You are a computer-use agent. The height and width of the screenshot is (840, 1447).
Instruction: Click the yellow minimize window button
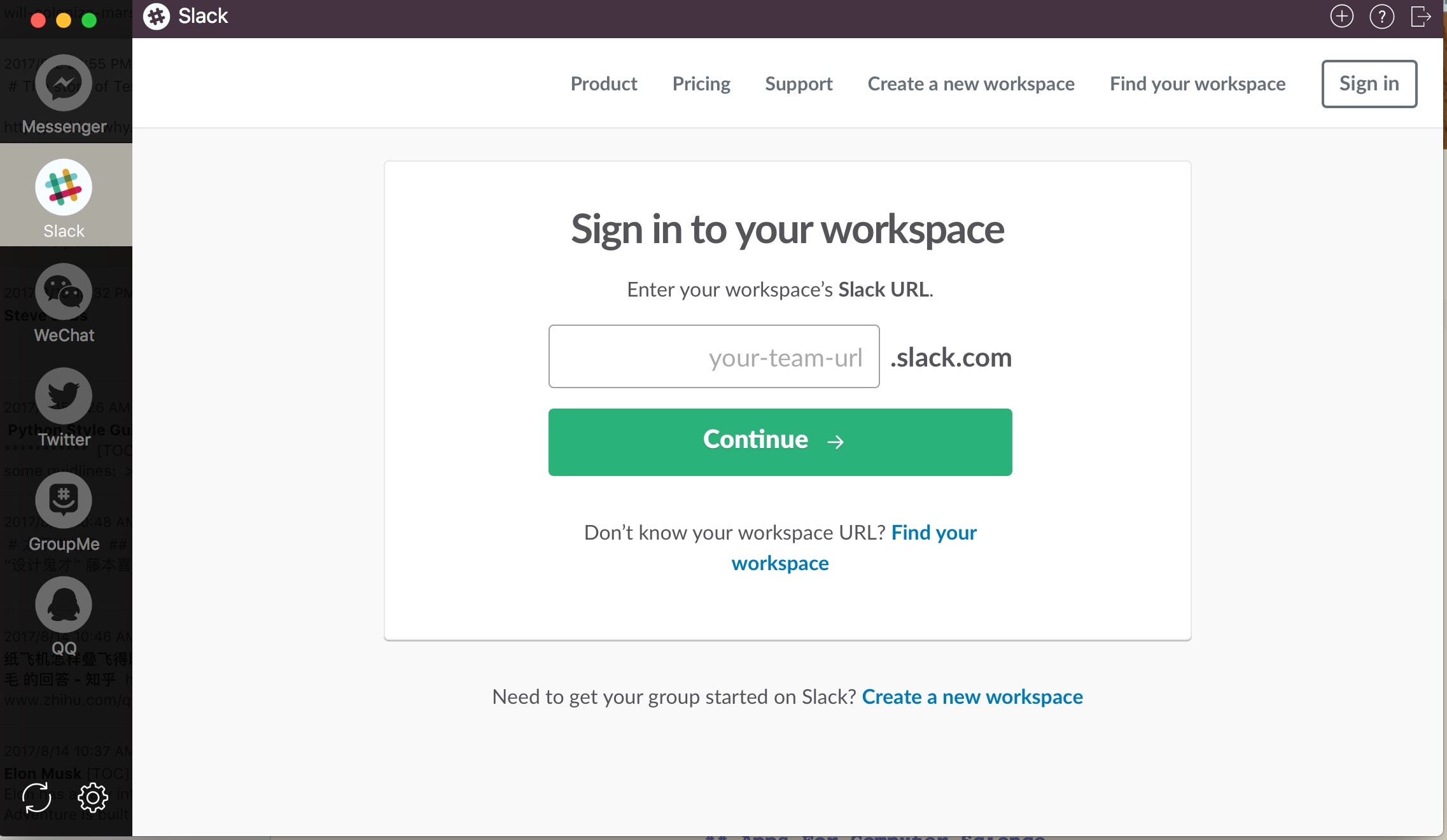point(64,20)
